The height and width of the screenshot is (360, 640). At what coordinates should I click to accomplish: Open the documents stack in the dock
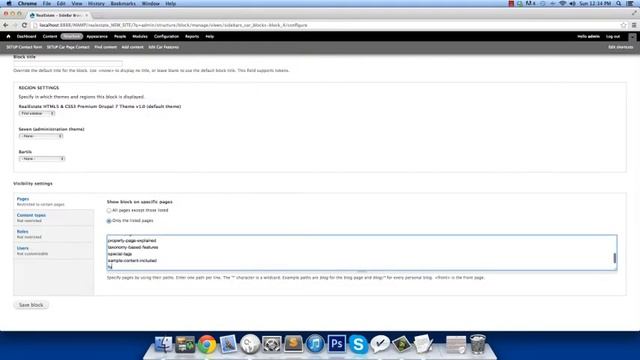point(423,344)
